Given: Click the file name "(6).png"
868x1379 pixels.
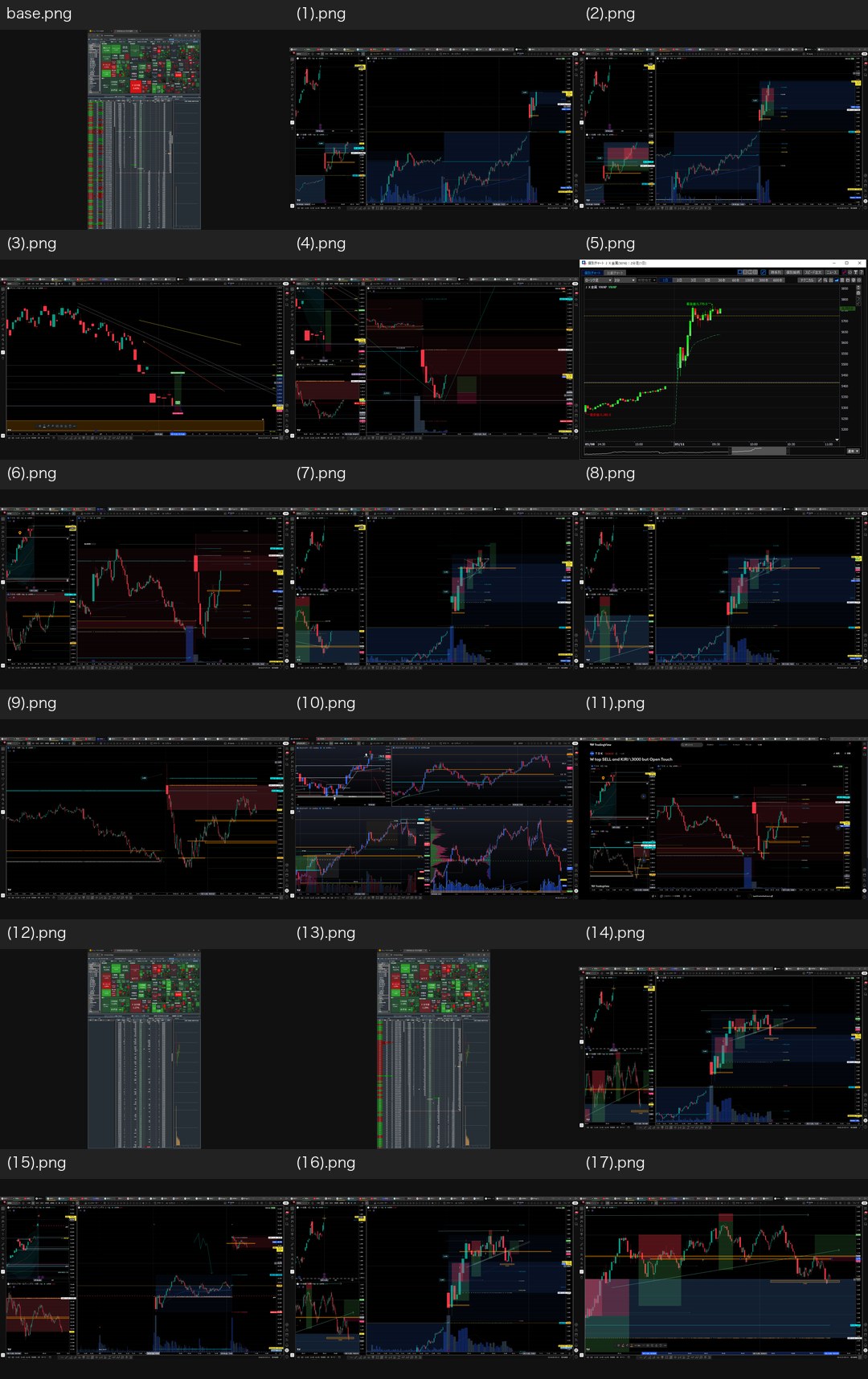Looking at the screenshot, I should pos(31,473).
